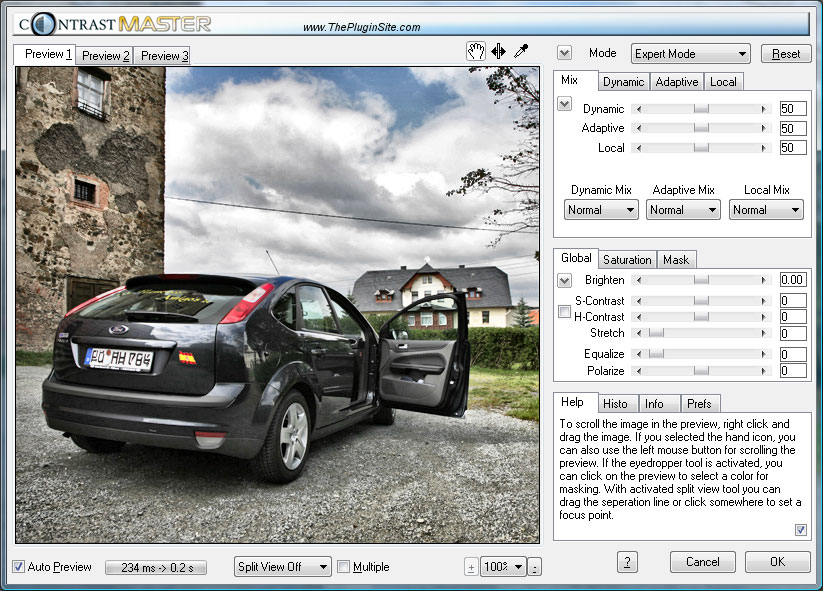The image size is (823, 591).
Task: Click Brighten slider right arrow
Action: click(764, 280)
